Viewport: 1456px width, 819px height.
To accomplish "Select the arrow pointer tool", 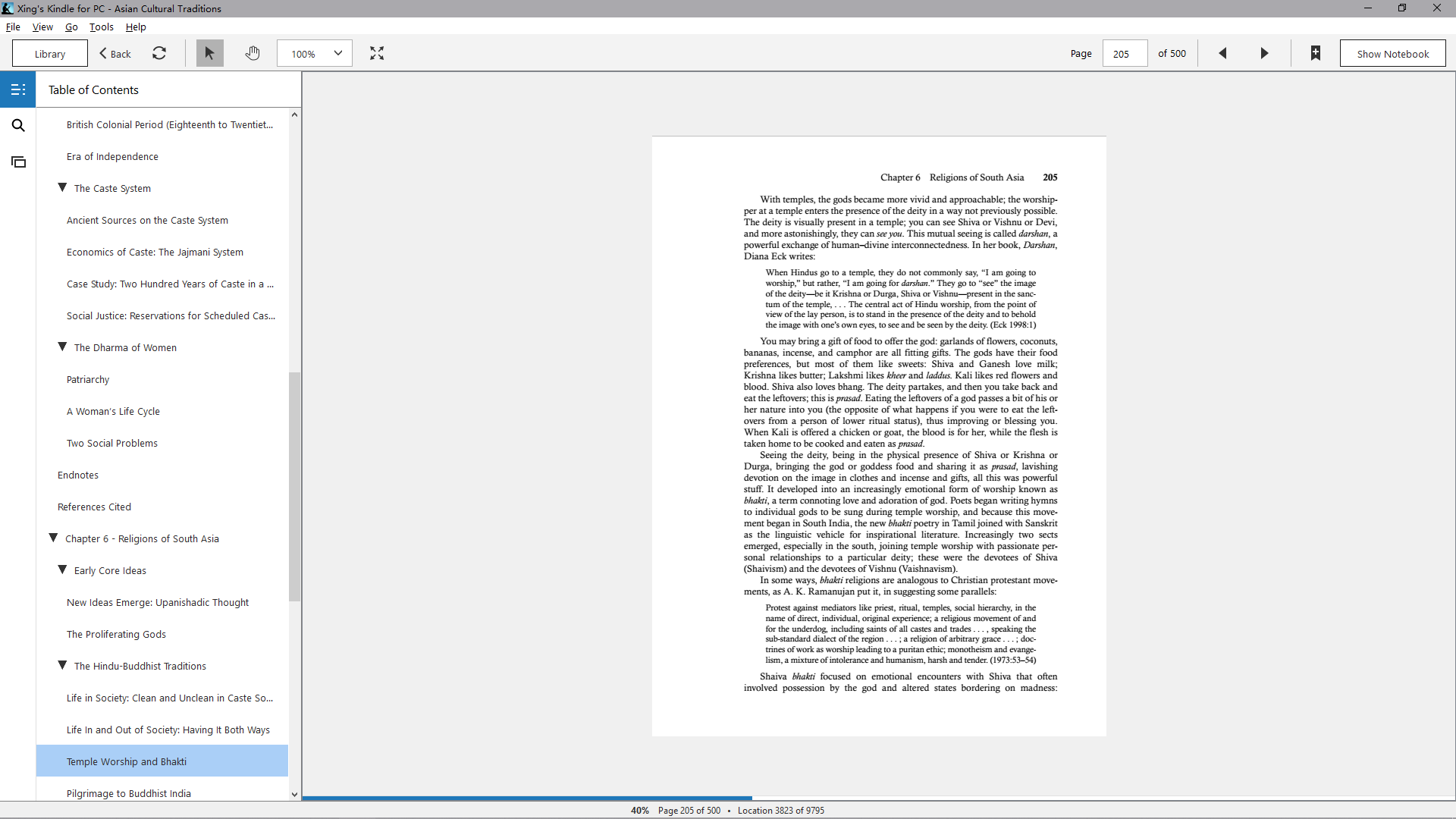I will (x=209, y=53).
